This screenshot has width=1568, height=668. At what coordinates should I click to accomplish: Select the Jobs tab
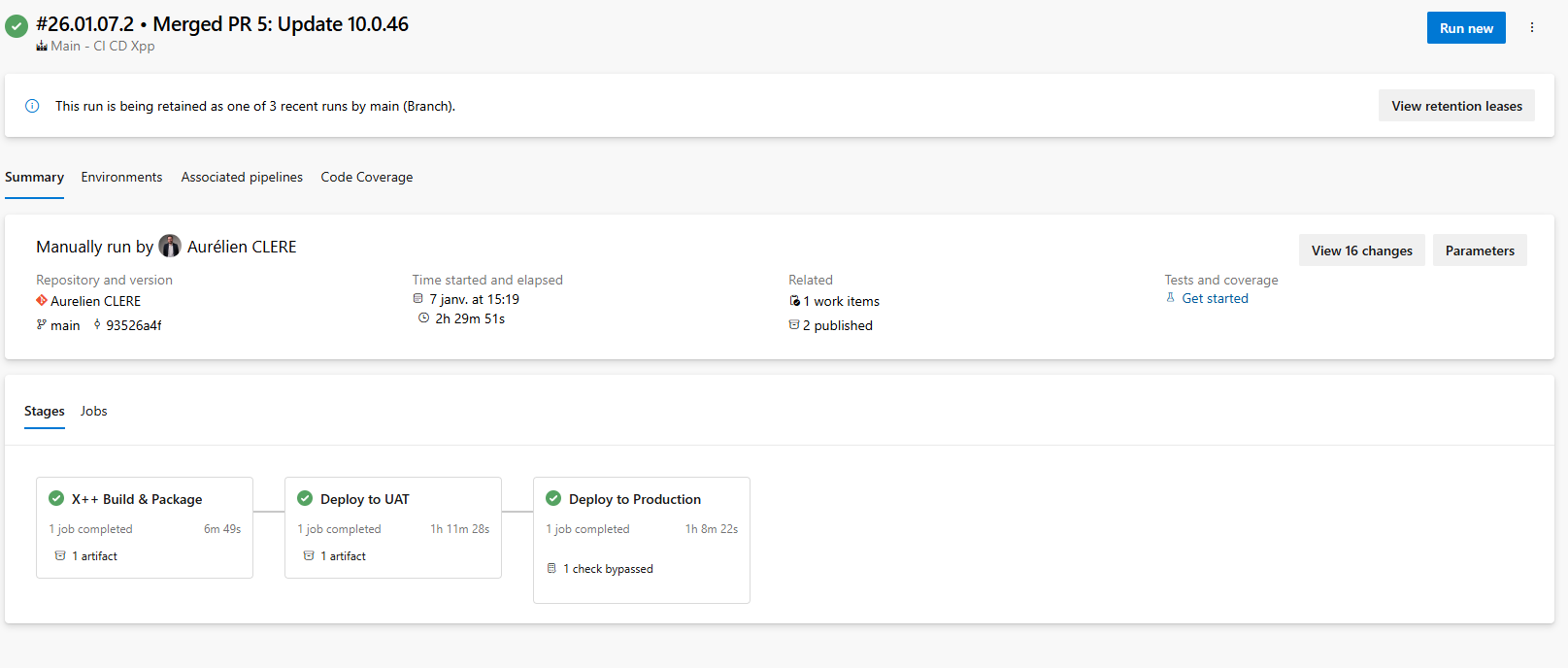tap(94, 411)
